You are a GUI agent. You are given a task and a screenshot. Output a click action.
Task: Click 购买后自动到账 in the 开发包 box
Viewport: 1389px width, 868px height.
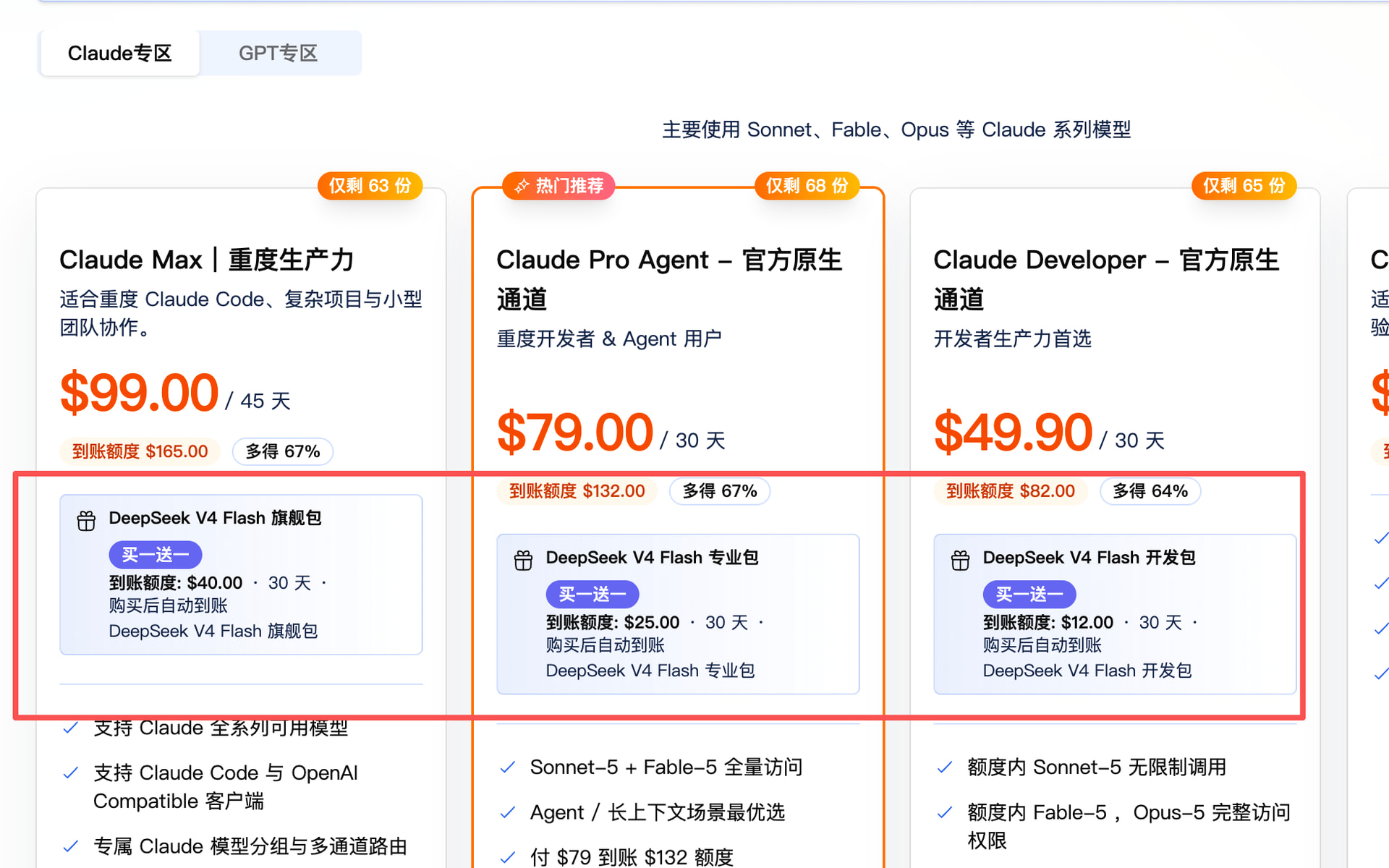[x=1042, y=645]
